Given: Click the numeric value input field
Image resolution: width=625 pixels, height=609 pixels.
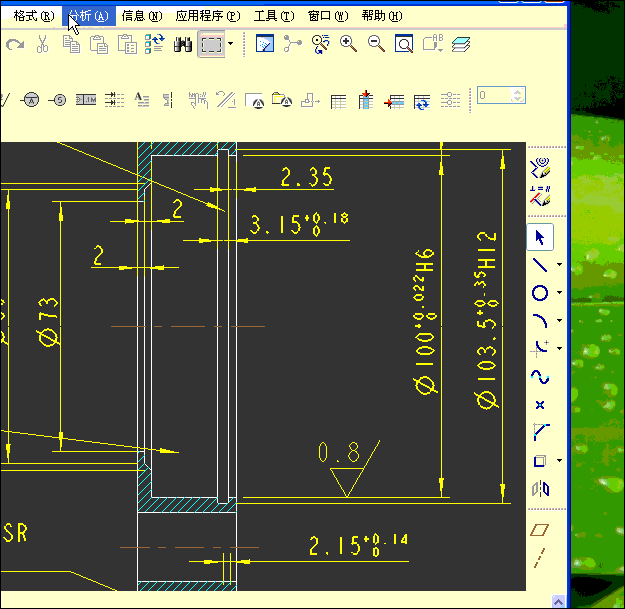Looking at the screenshot, I should point(494,95).
